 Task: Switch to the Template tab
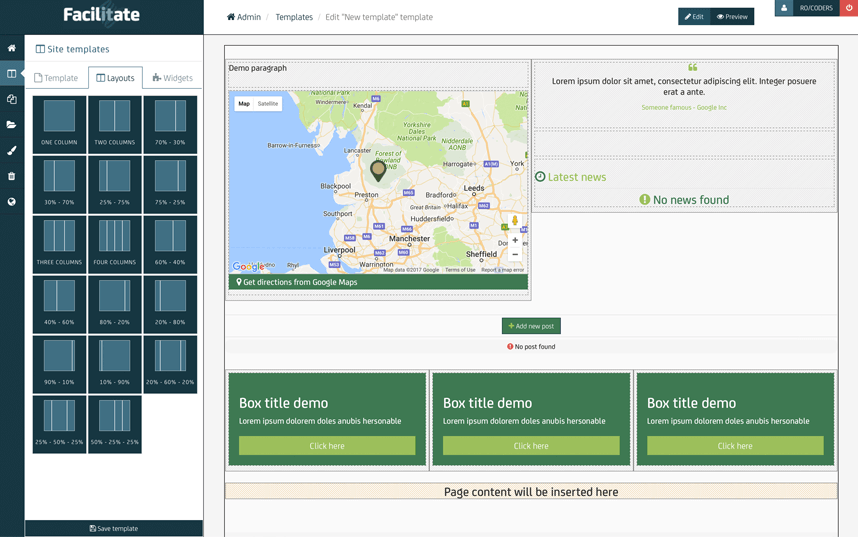coord(56,78)
